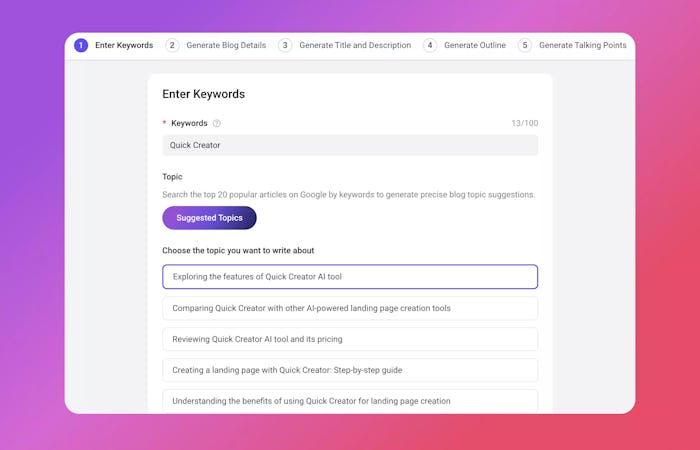The width and height of the screenshot is (700, 450).
Task: Choose topic Comparing Quick Creator with other tools
Action: pyautogui.click(x=350, y=308)
